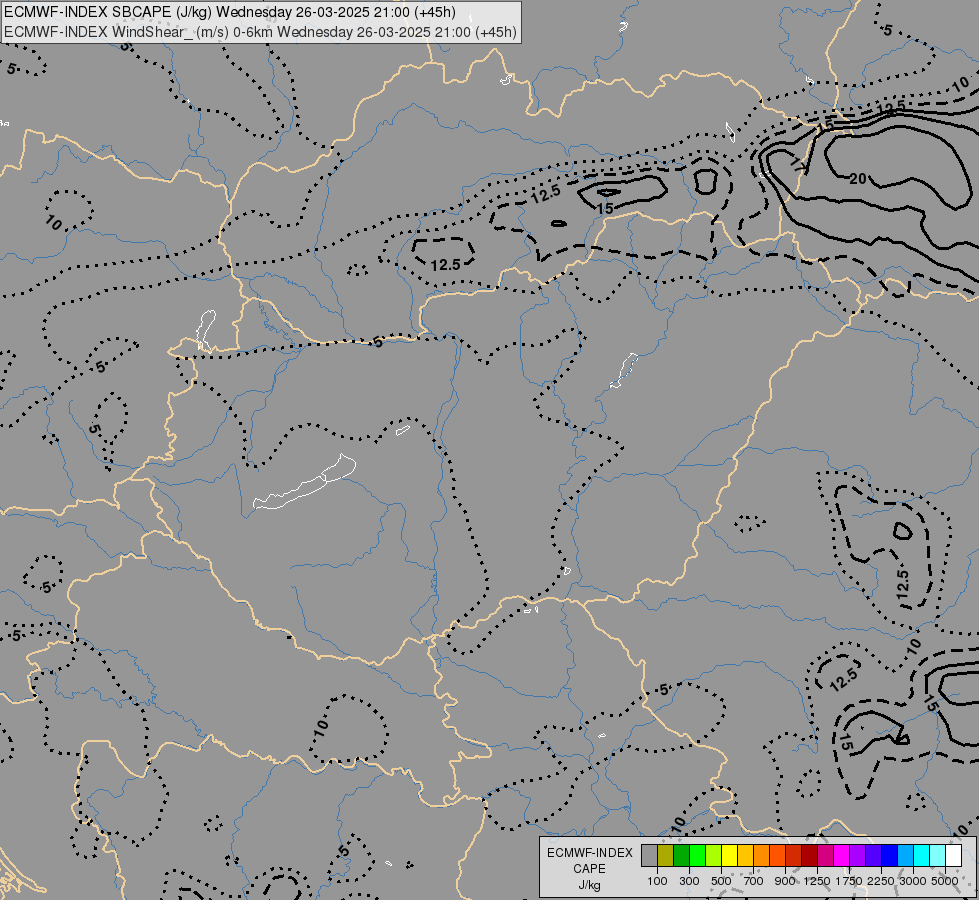
Task: Click the 1250 legend tick label
Action: point(817,881)
